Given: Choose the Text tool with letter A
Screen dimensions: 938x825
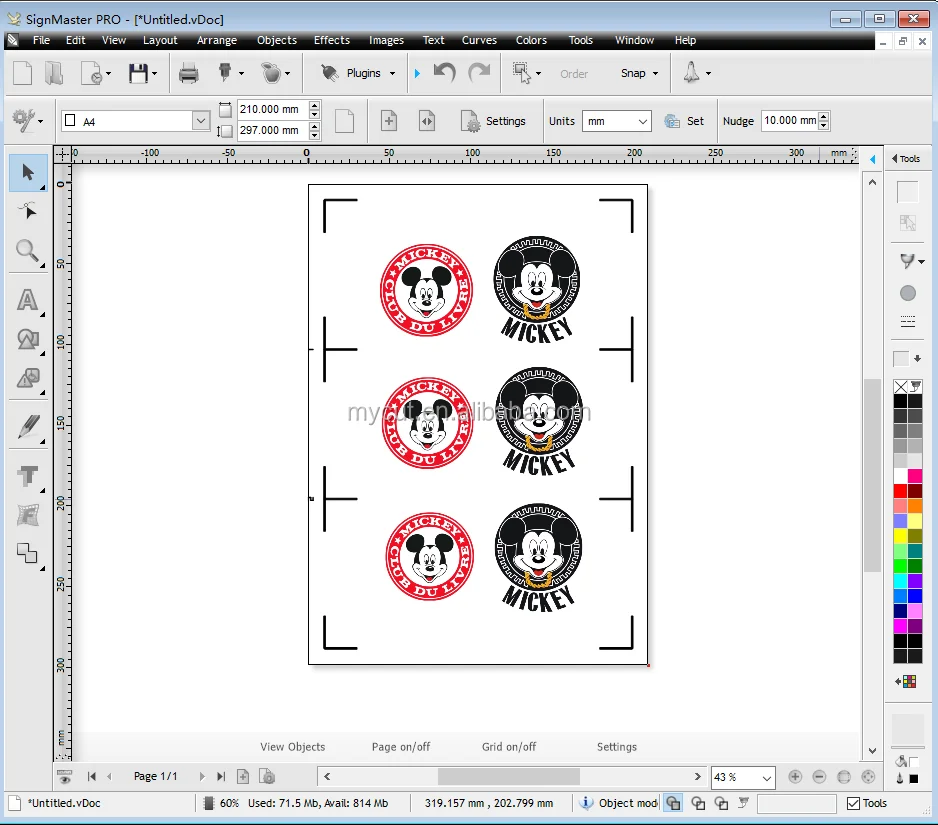Looking at the screenshot, I should click(27, 299).
